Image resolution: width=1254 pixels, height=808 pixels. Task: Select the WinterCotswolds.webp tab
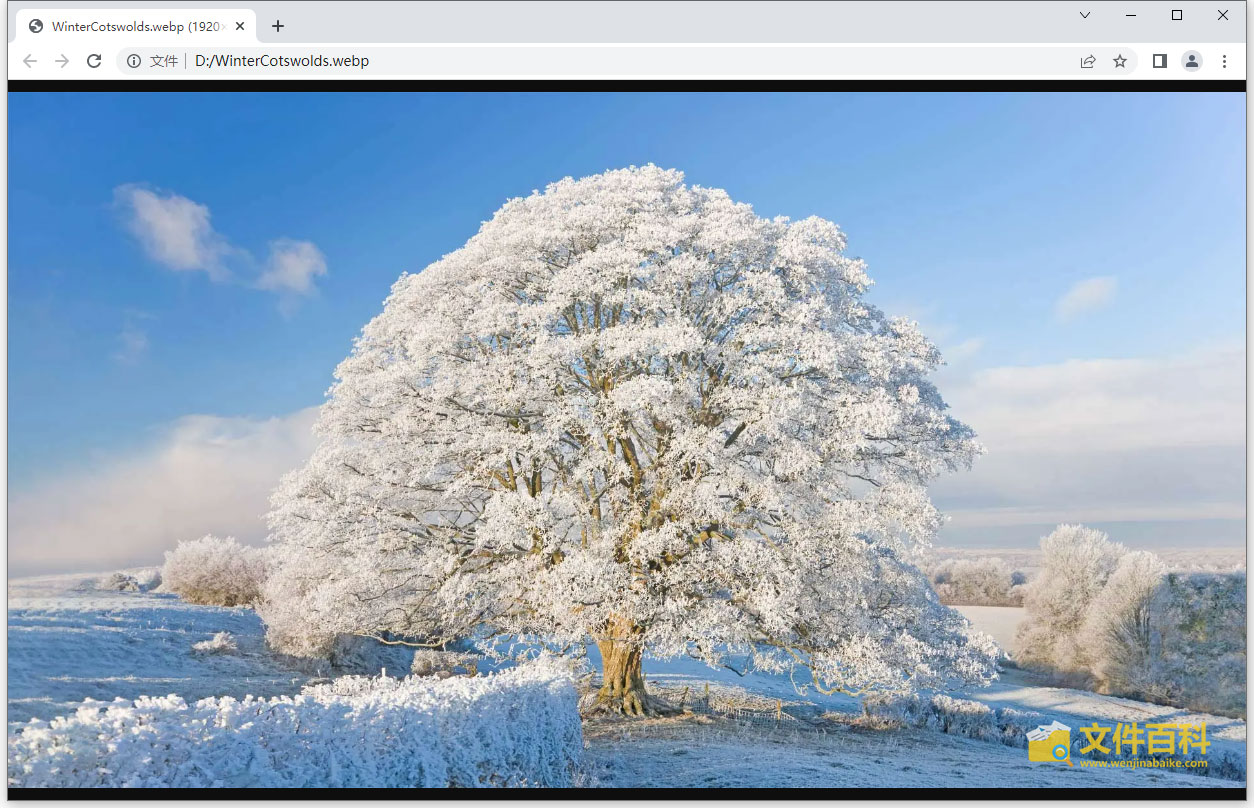[136, 26]
